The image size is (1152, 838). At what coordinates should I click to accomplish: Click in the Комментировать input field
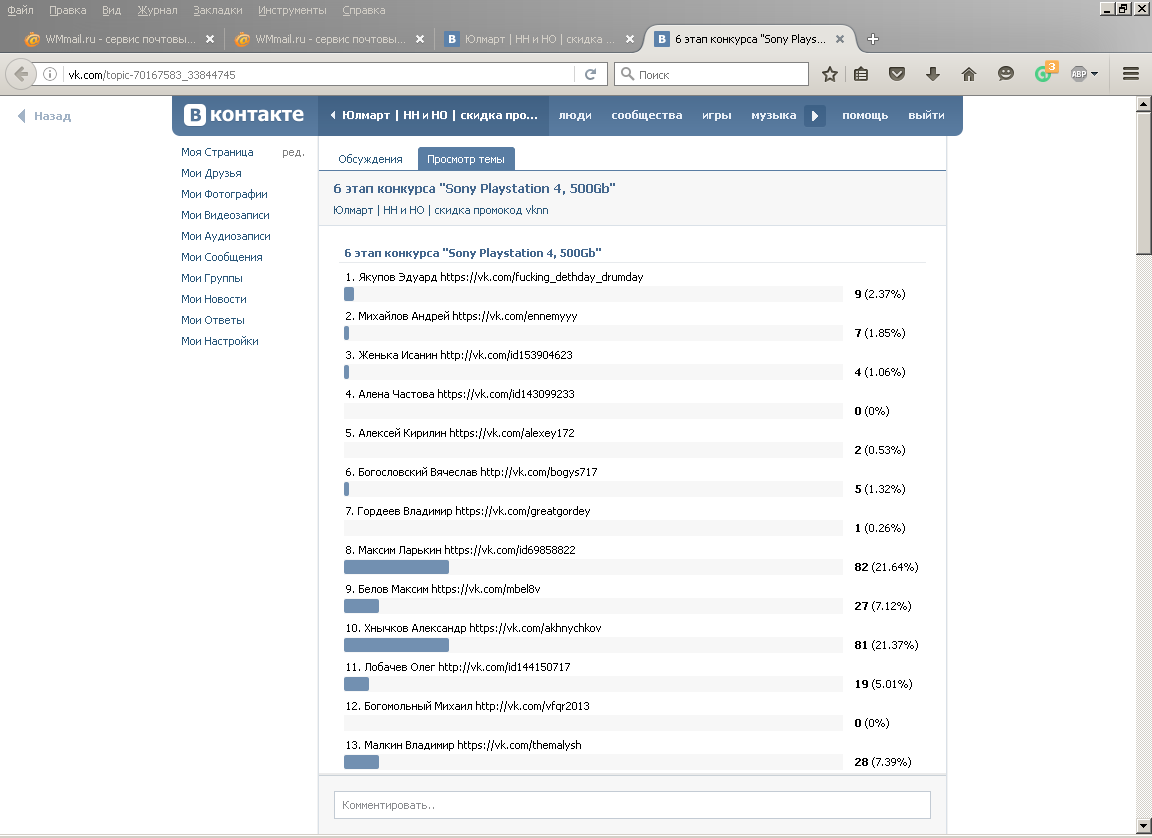coord(632,805)
